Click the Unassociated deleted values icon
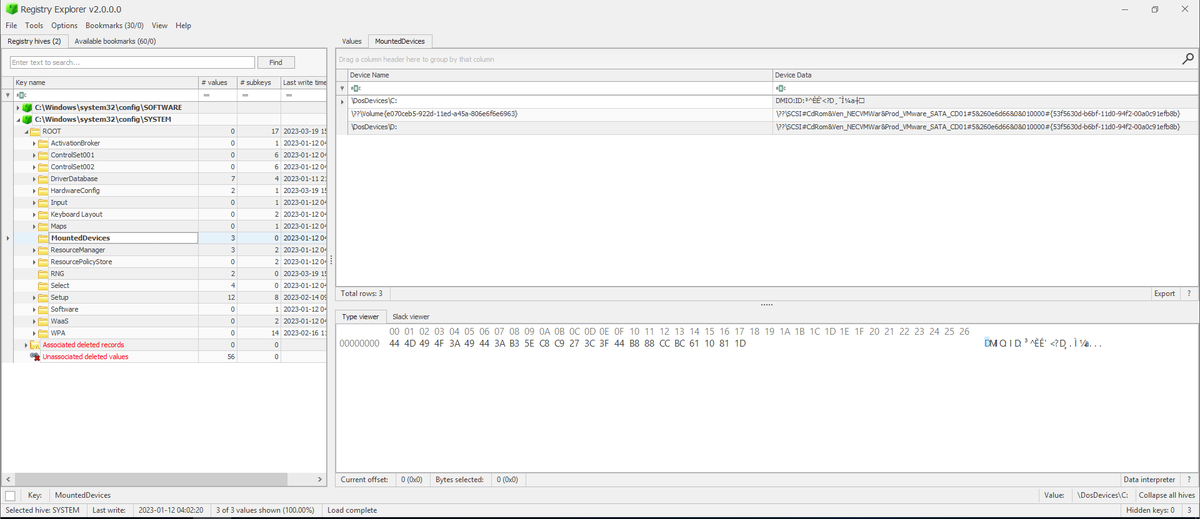The image size is (1200, 519). coord(35,356)
